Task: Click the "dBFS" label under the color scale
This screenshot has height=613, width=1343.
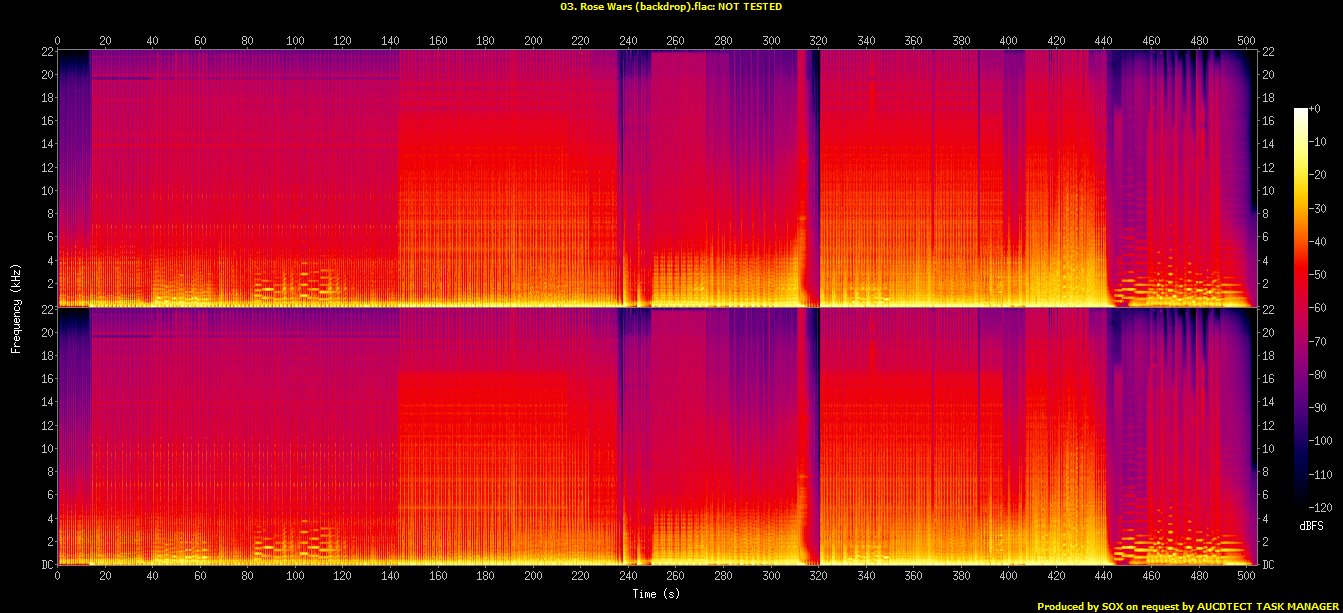Action: (x=1311, y=524)
